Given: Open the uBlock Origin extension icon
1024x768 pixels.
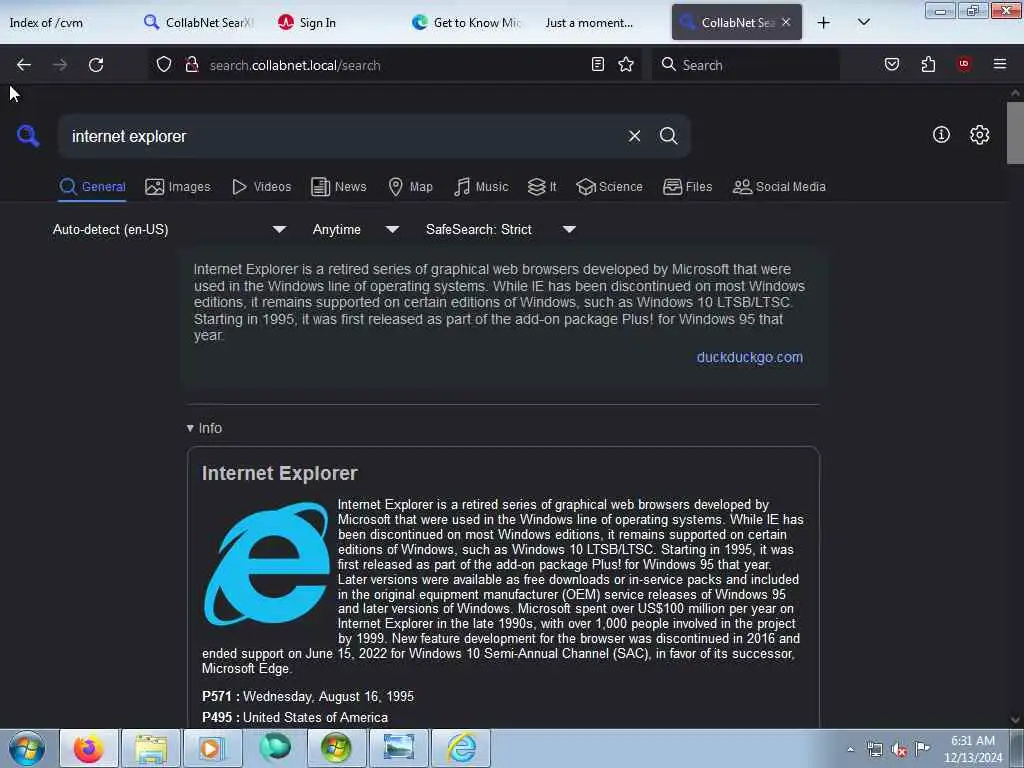Looking at the screenshot, I should [x=964, y=64].
